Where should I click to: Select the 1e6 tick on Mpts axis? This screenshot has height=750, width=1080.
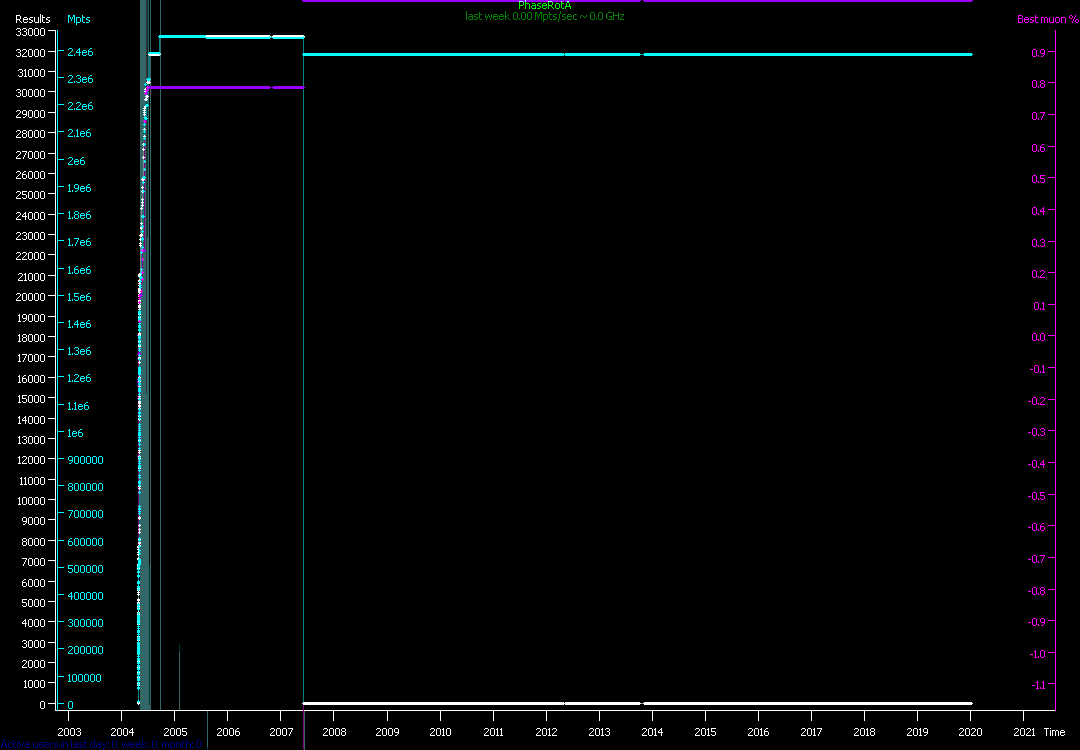click(x=75, y=433)
